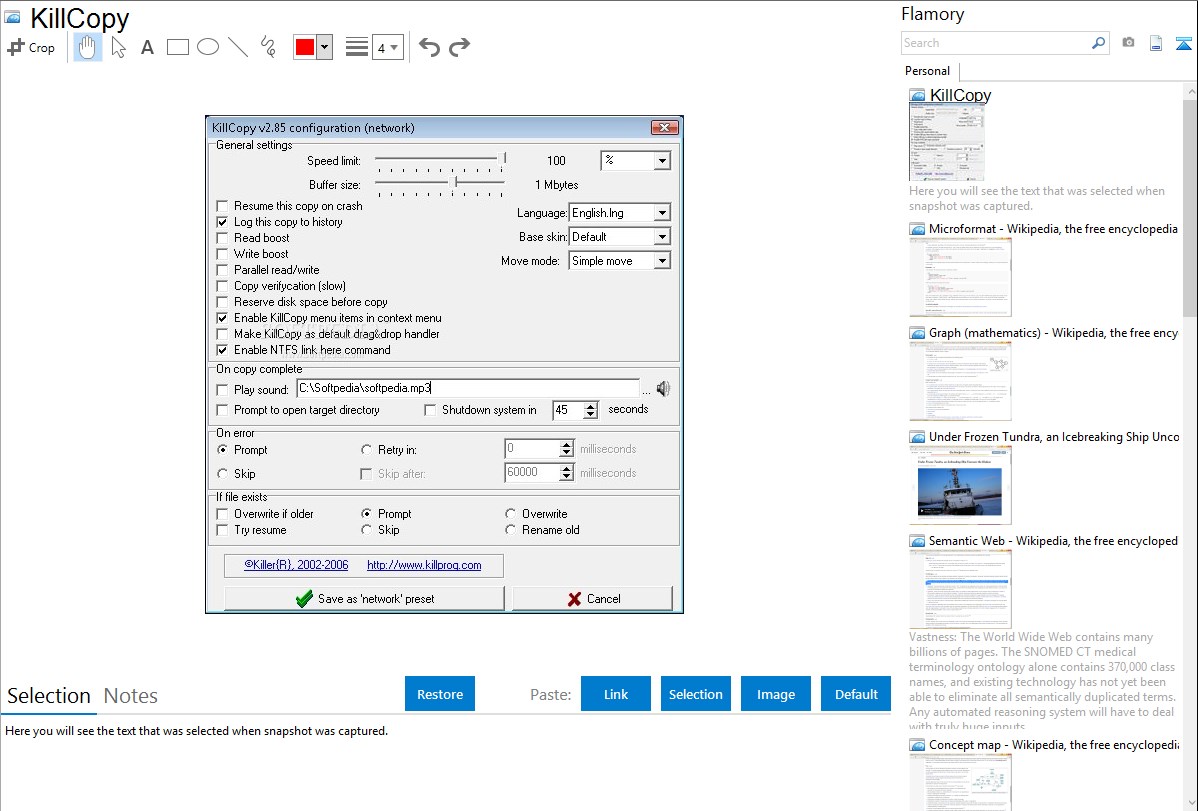
Task: Click the Play sound file path field
Action: tap(468, 388)
